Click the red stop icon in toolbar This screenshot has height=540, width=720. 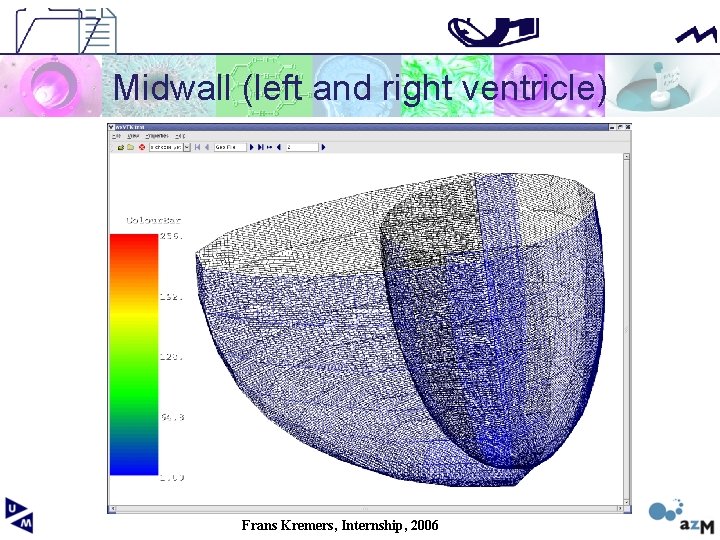(142, 147)
